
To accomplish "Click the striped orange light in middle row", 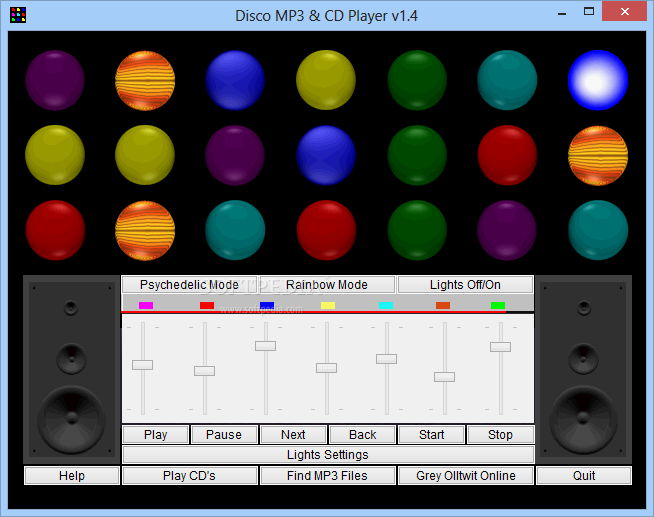I will click(x=598, y=155).
